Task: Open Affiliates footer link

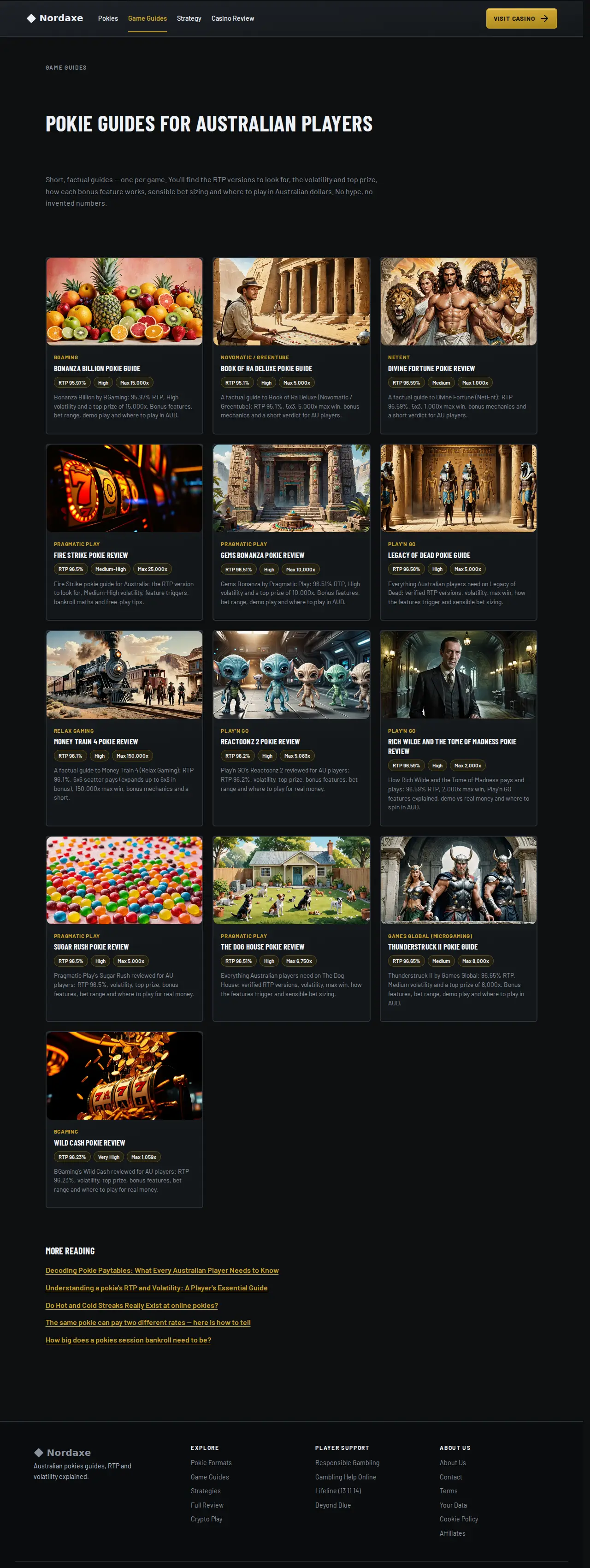Action: [453, 1533]
